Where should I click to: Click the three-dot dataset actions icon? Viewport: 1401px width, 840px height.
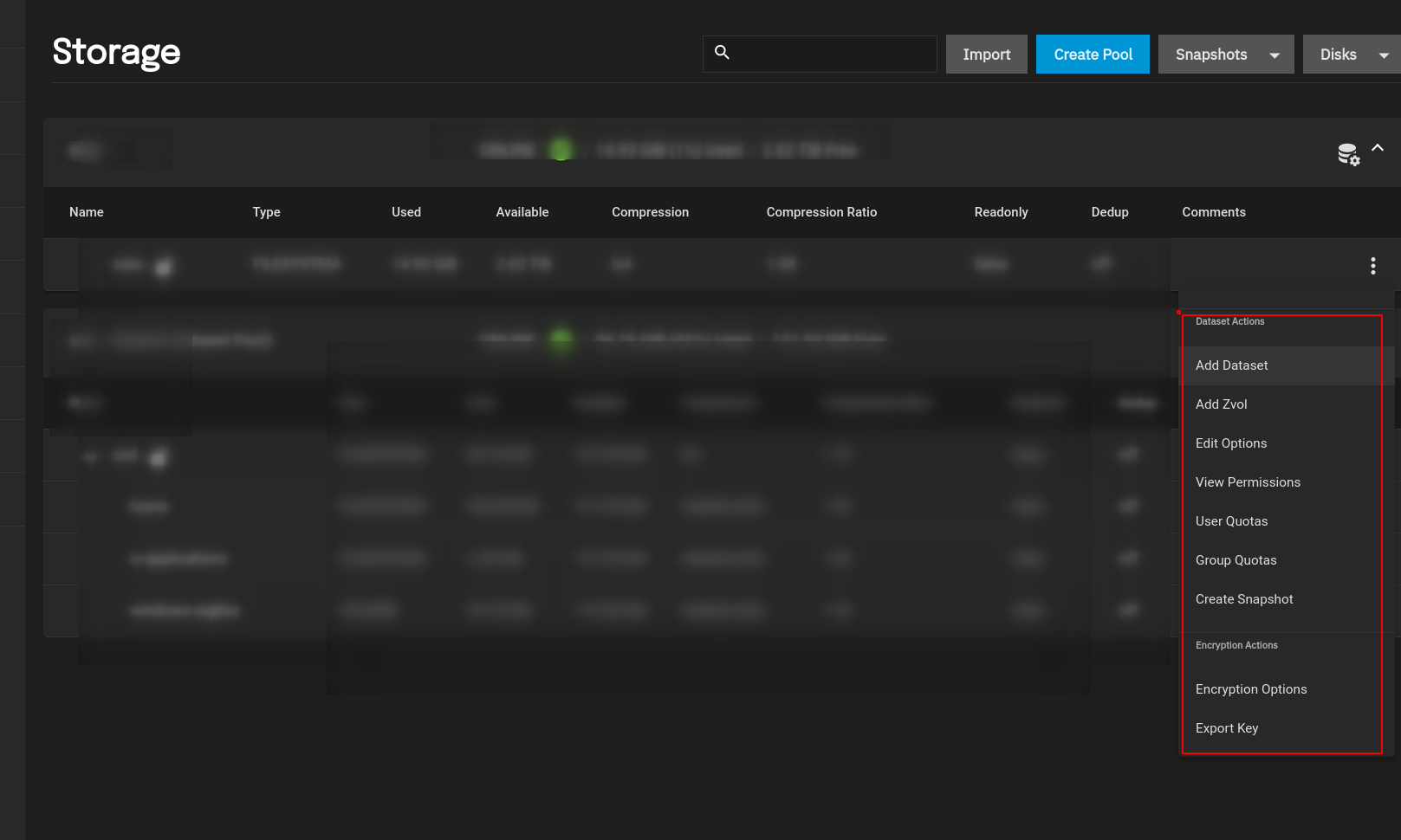click(x=1372, y=266)
